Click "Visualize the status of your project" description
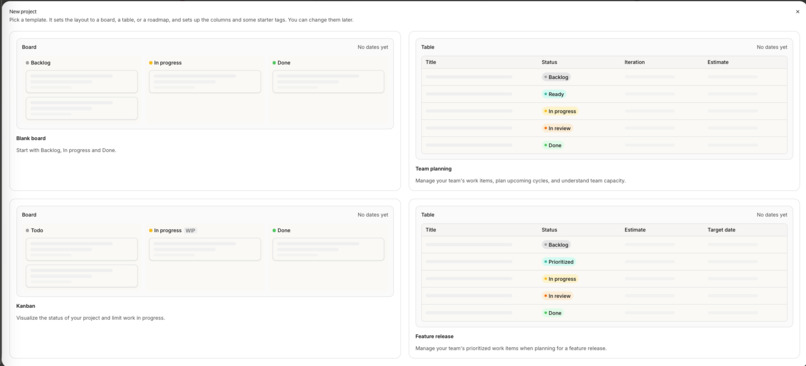Viewport: 806px width, 366px height. [90, 318]
